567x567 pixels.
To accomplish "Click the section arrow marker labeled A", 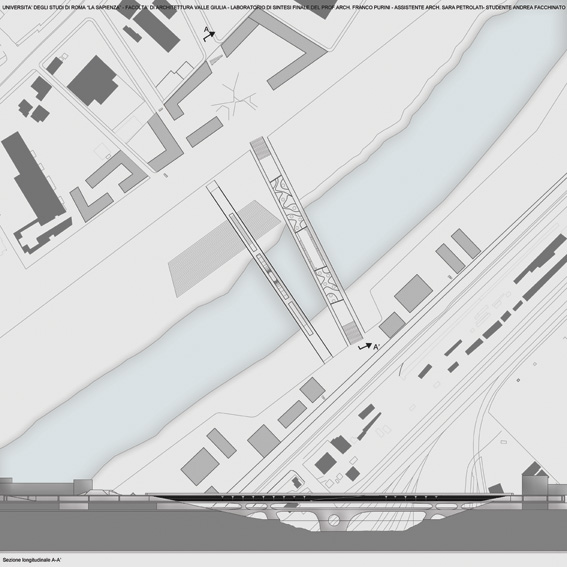I will (209, 34).
